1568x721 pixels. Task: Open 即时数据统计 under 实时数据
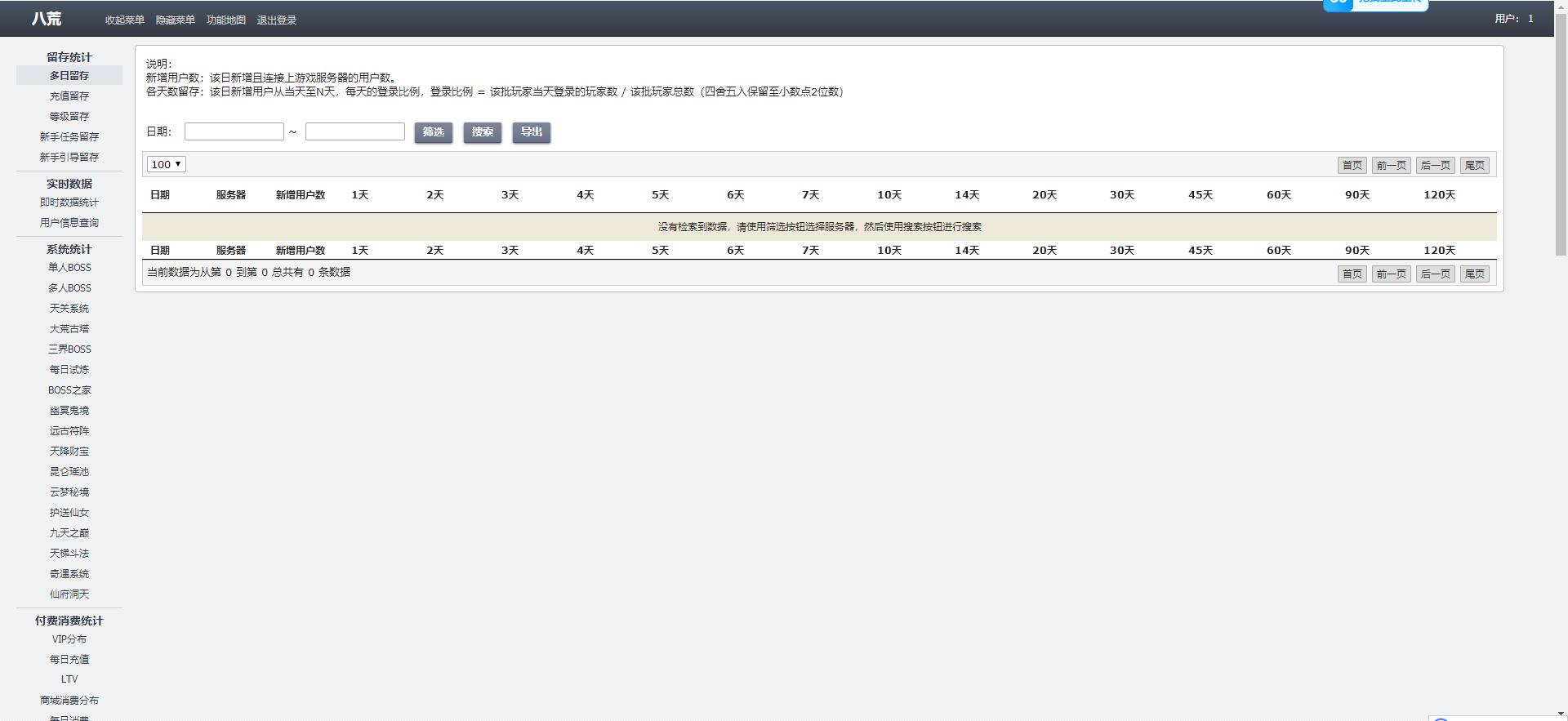pyautogui.click(x=69, y=203)
